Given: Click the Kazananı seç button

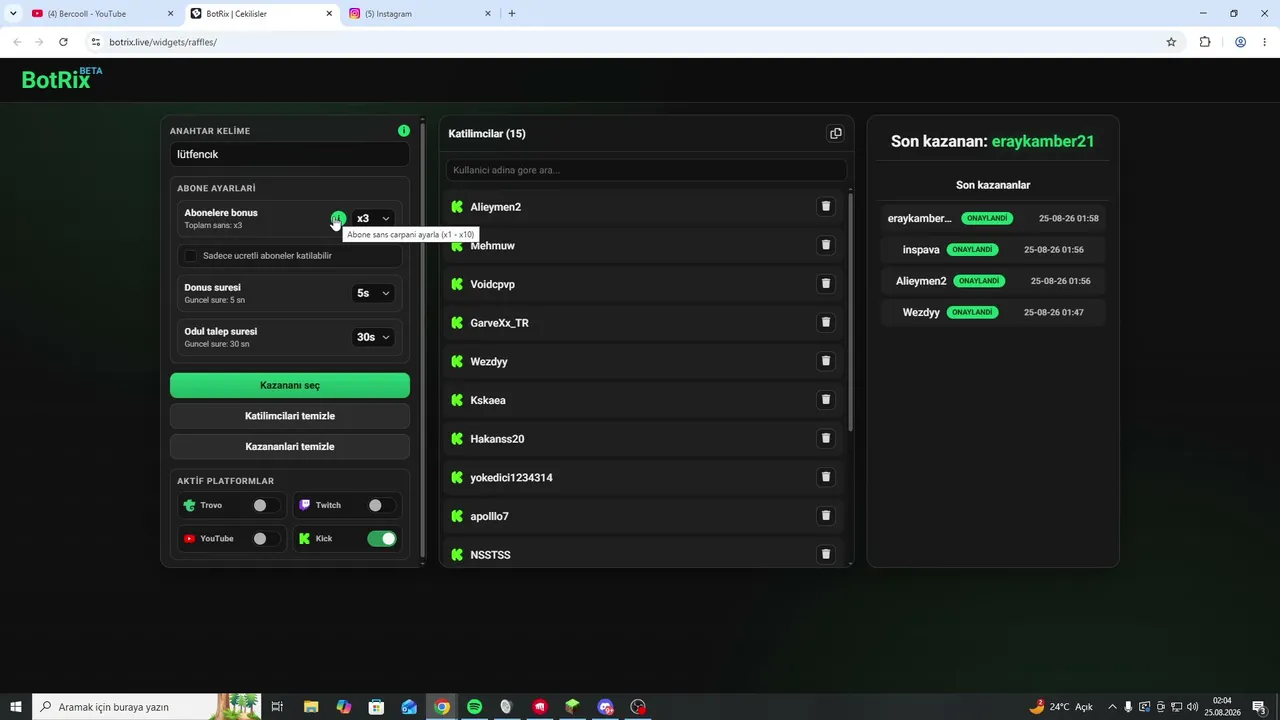Looking at the screenshot, I should coord(290,385).
